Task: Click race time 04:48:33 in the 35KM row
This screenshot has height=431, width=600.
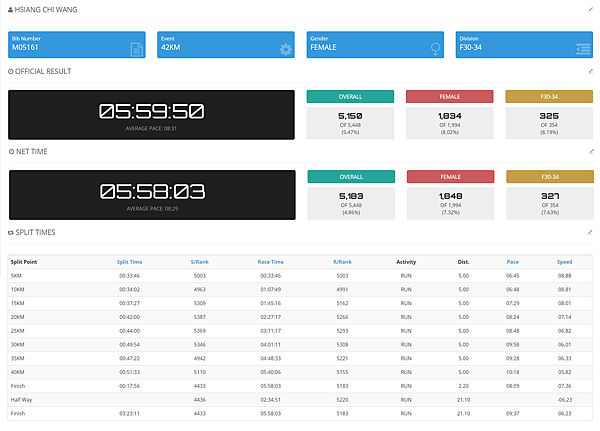Action: pos(271,358)
